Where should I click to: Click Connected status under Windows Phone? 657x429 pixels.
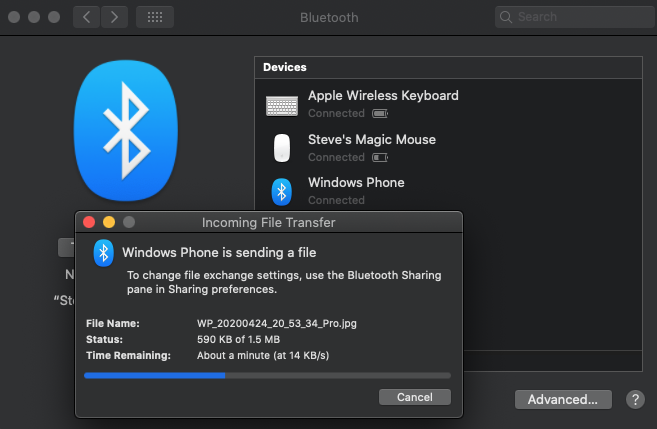tap(336, 200)
